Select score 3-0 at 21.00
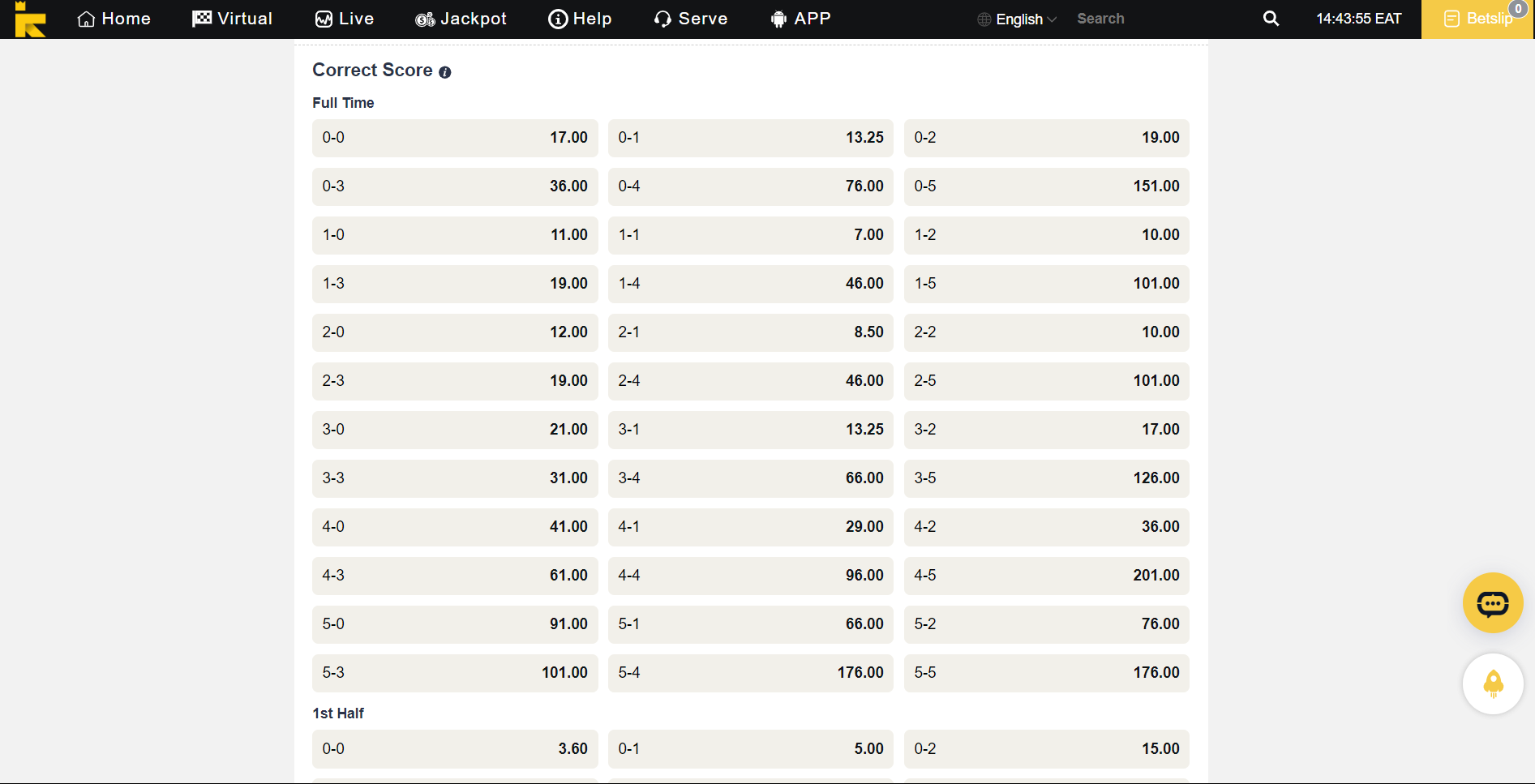Image resolution: width=1535 pixels, height=784 pixels. coord(455,430)
